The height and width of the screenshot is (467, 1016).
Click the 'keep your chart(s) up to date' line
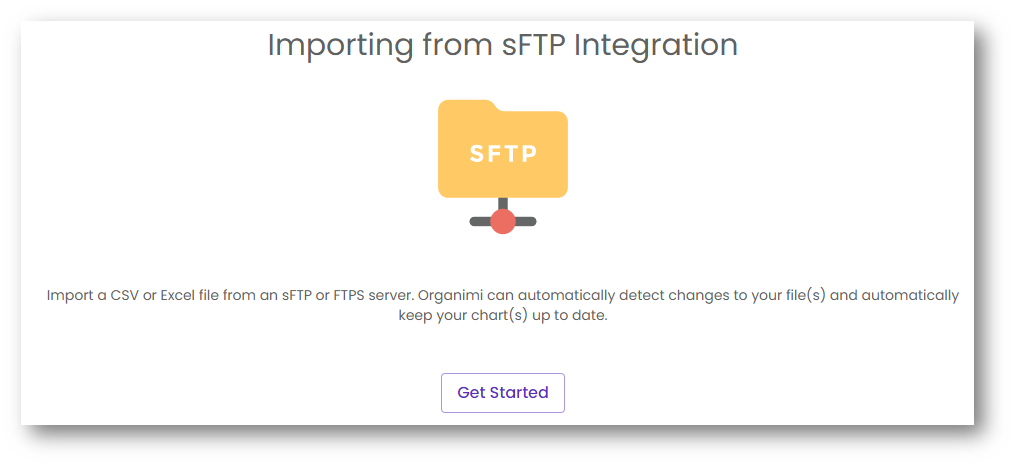click(x=502, y=315)
